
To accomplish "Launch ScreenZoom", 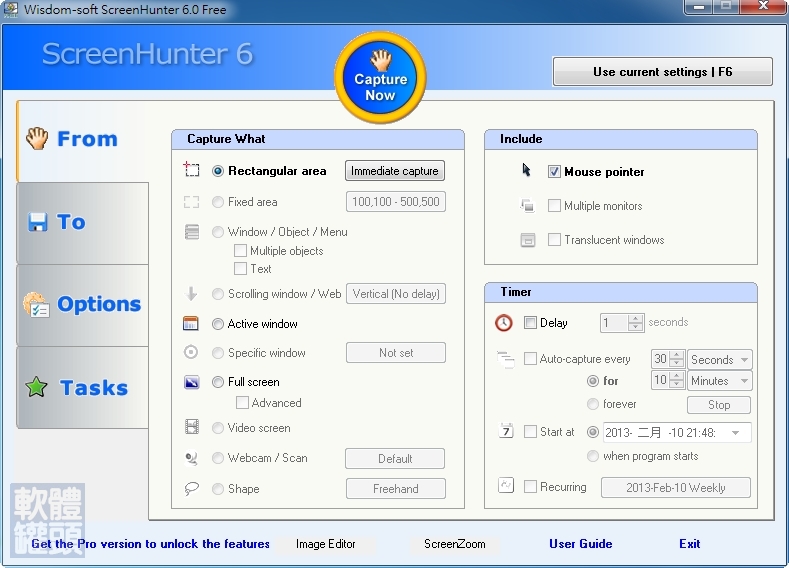I will click(454, 544).
